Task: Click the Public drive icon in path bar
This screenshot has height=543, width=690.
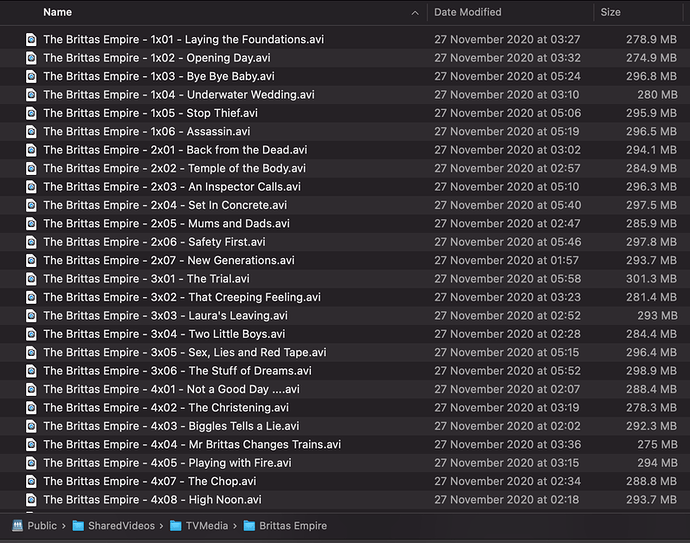Action: 17,526
